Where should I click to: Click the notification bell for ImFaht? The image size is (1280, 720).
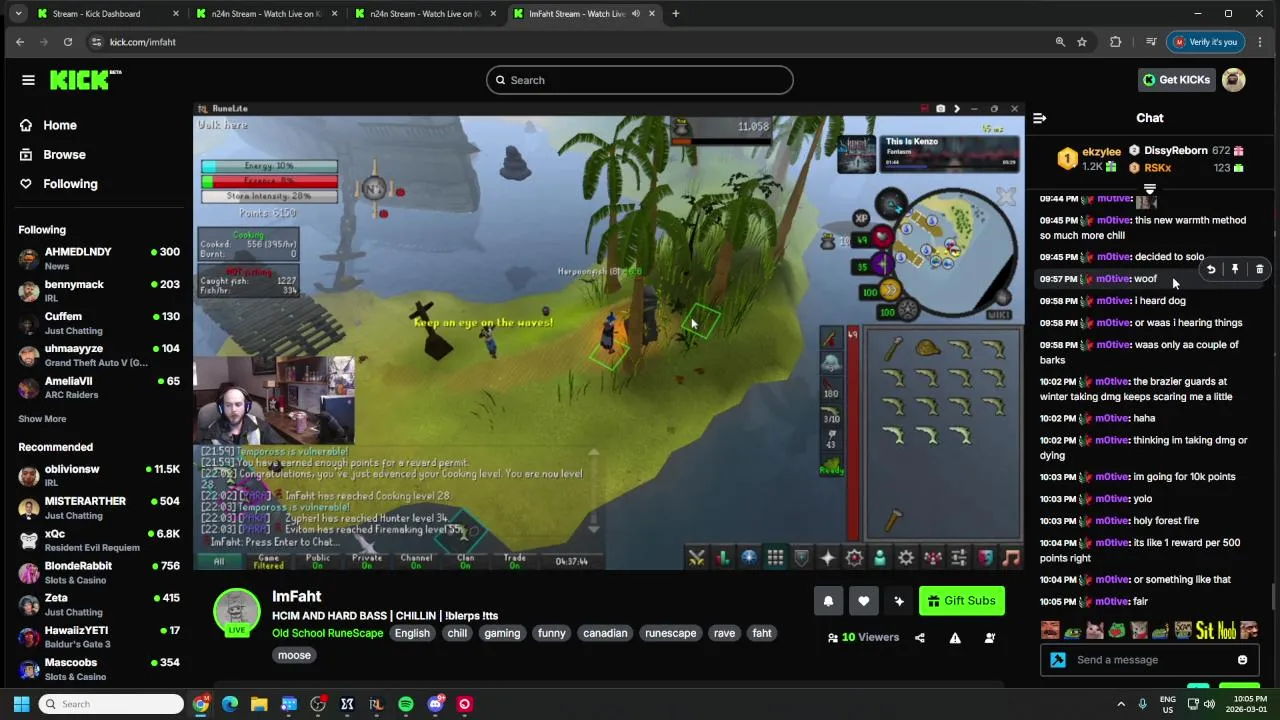828,601
